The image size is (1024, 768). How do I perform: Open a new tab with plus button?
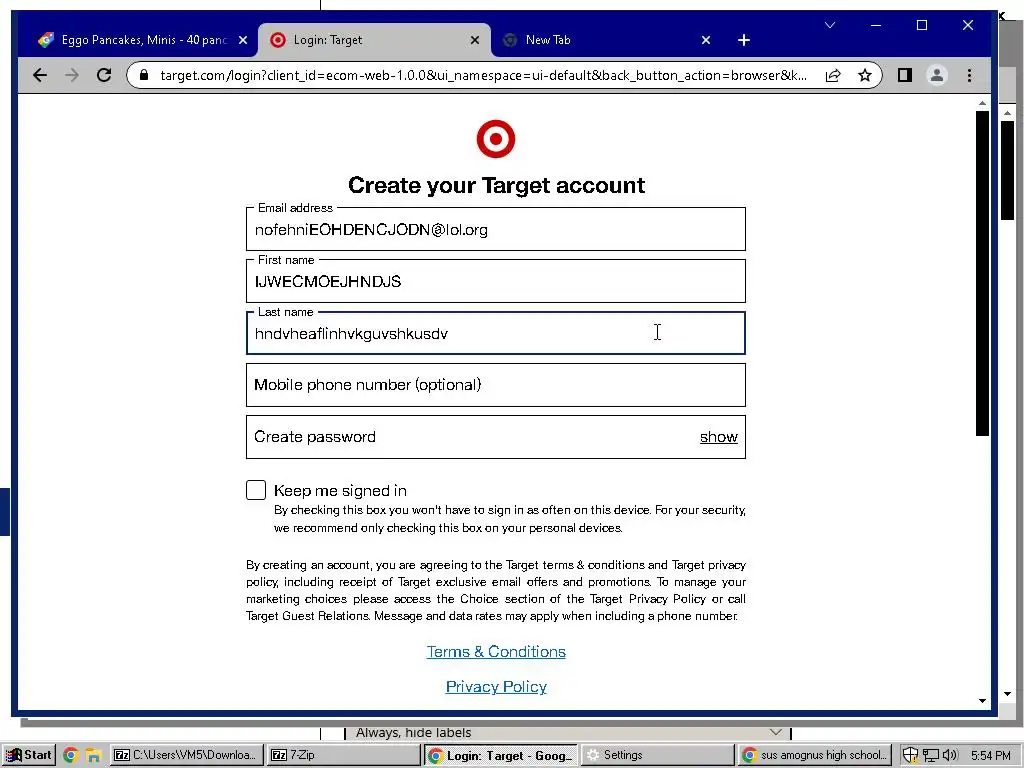click(x=744, y=40)
